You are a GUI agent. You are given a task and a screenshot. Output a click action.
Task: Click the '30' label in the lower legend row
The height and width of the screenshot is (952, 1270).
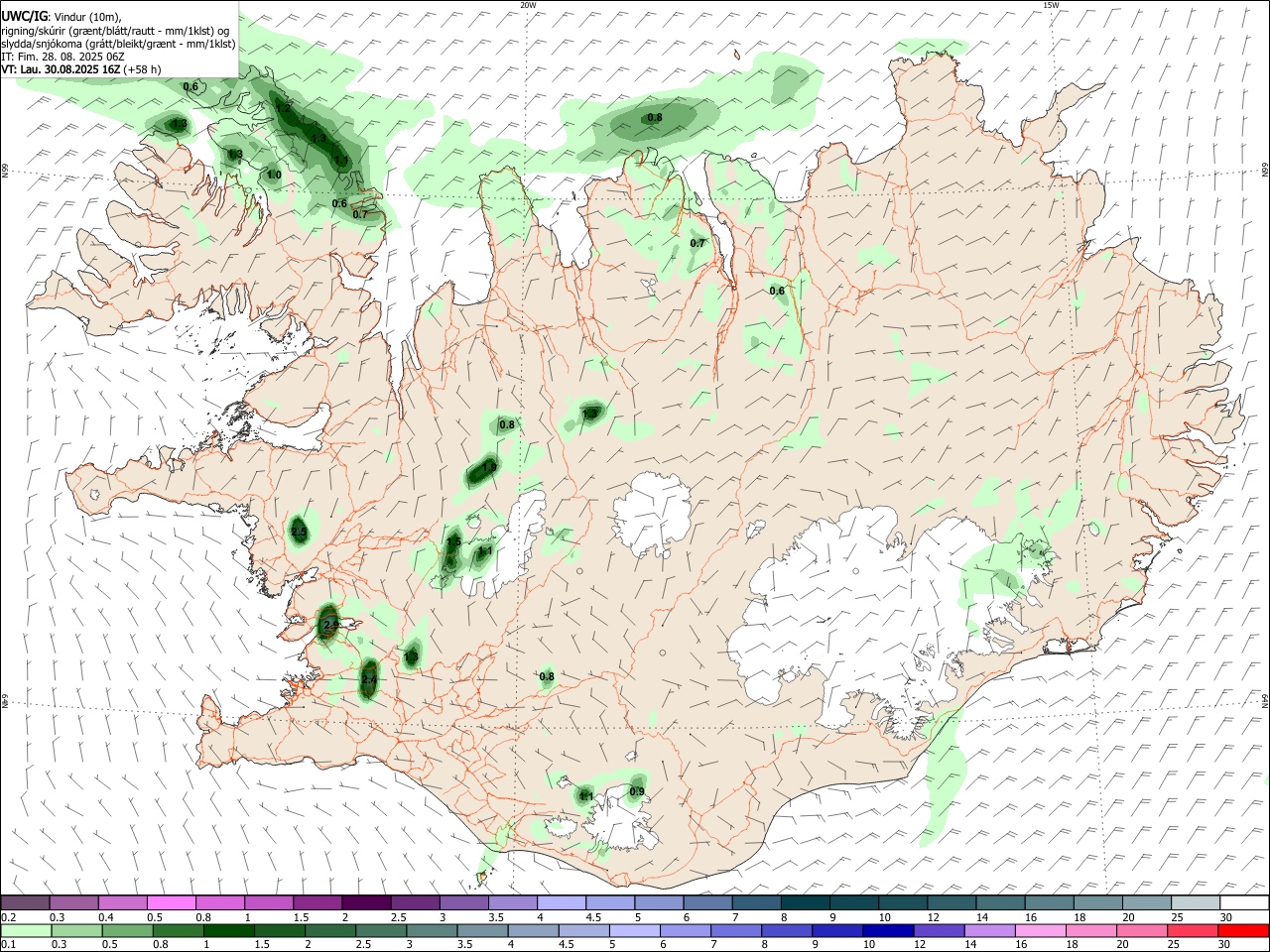[x=1226, y=944]
